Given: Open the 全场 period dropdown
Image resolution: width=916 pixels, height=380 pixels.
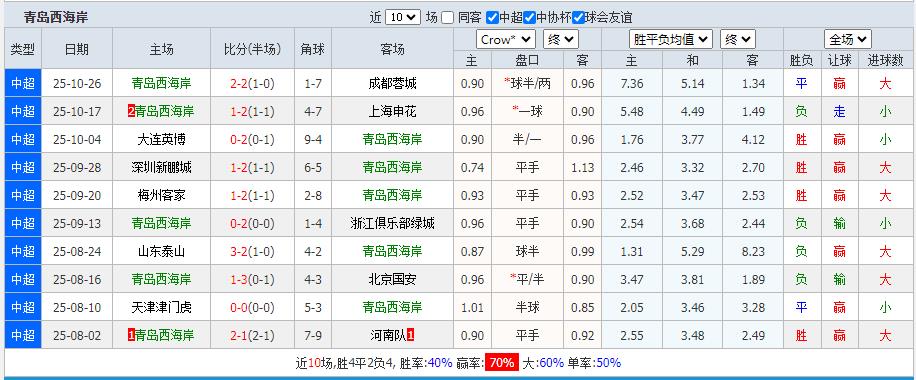Looking at the screenshot, I should click(848, 40).
